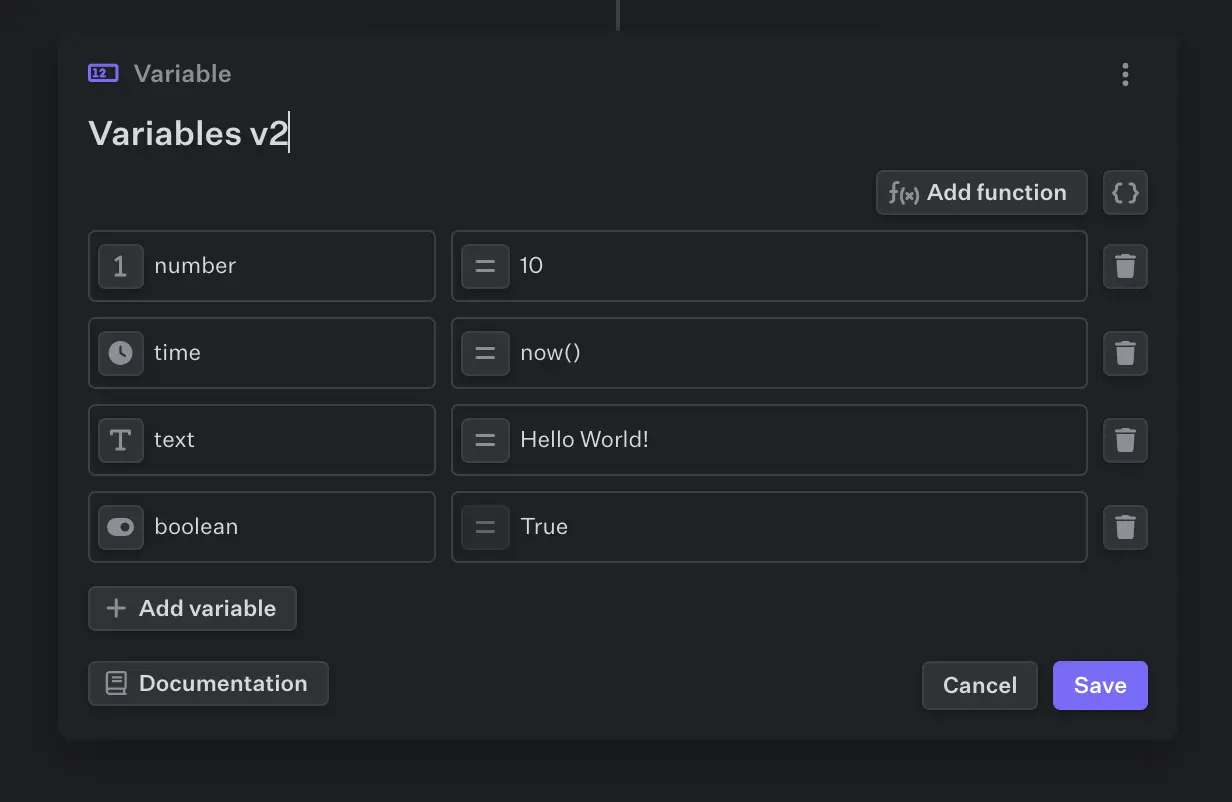Click the number type icon
This screenshot has width=1232, height=802.
pos(121,266)
